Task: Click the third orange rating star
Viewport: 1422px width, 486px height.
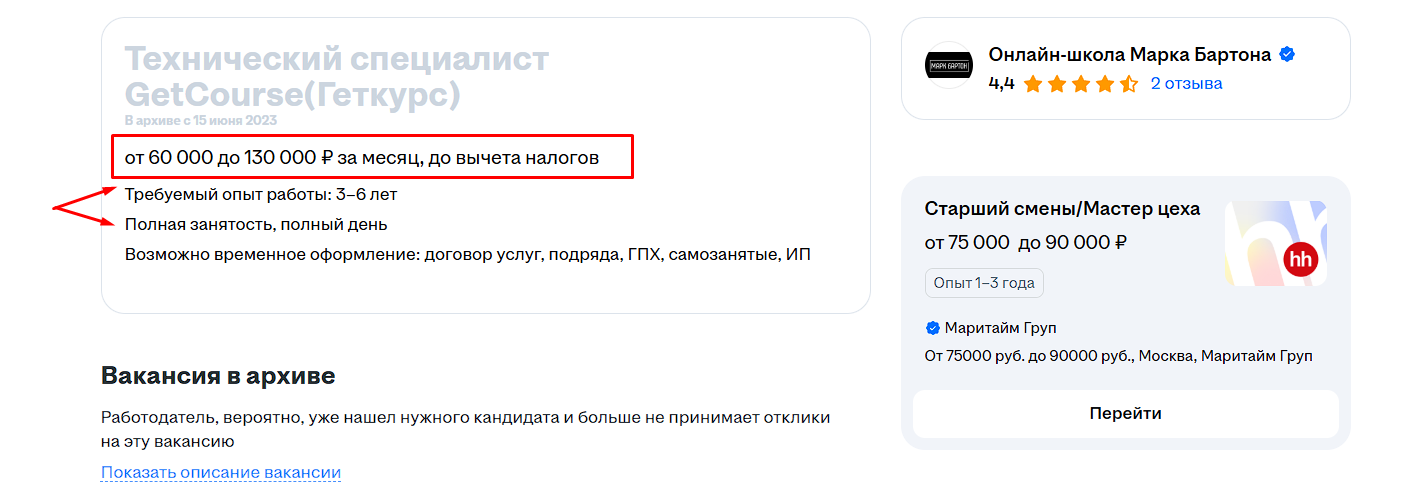Action: [x=1081, y=84]
